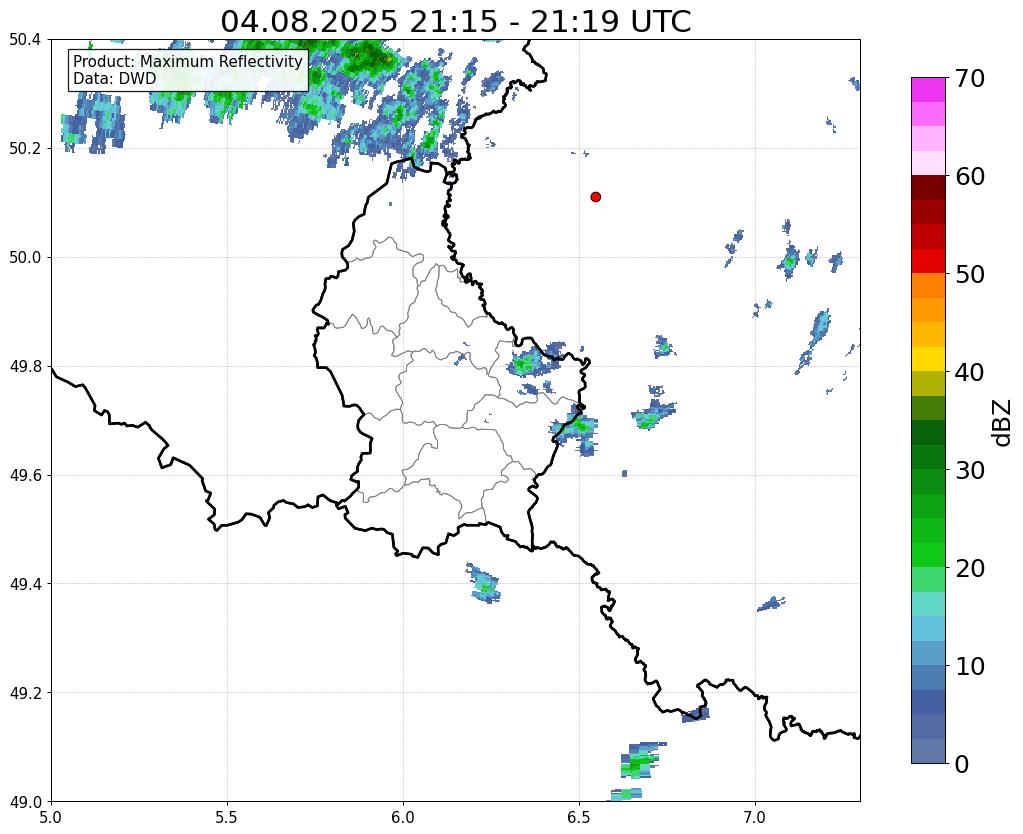Select the 'Product: Maximum Reflectivity' label
Viewport: 1023px width, 834px height.
[188, 61]
